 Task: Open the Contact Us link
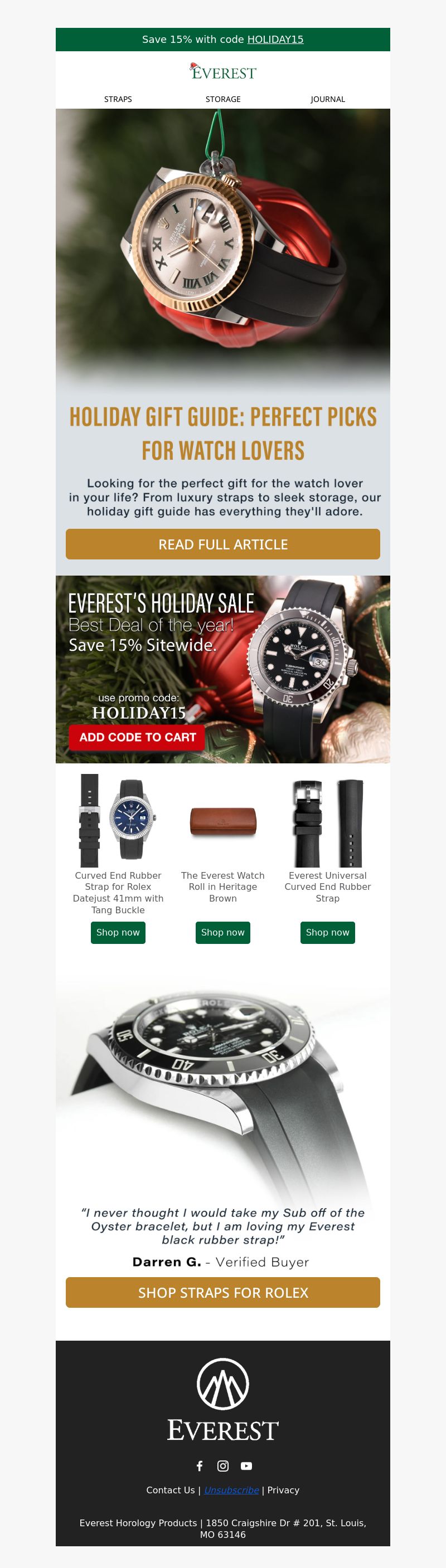pos(171,1490)
